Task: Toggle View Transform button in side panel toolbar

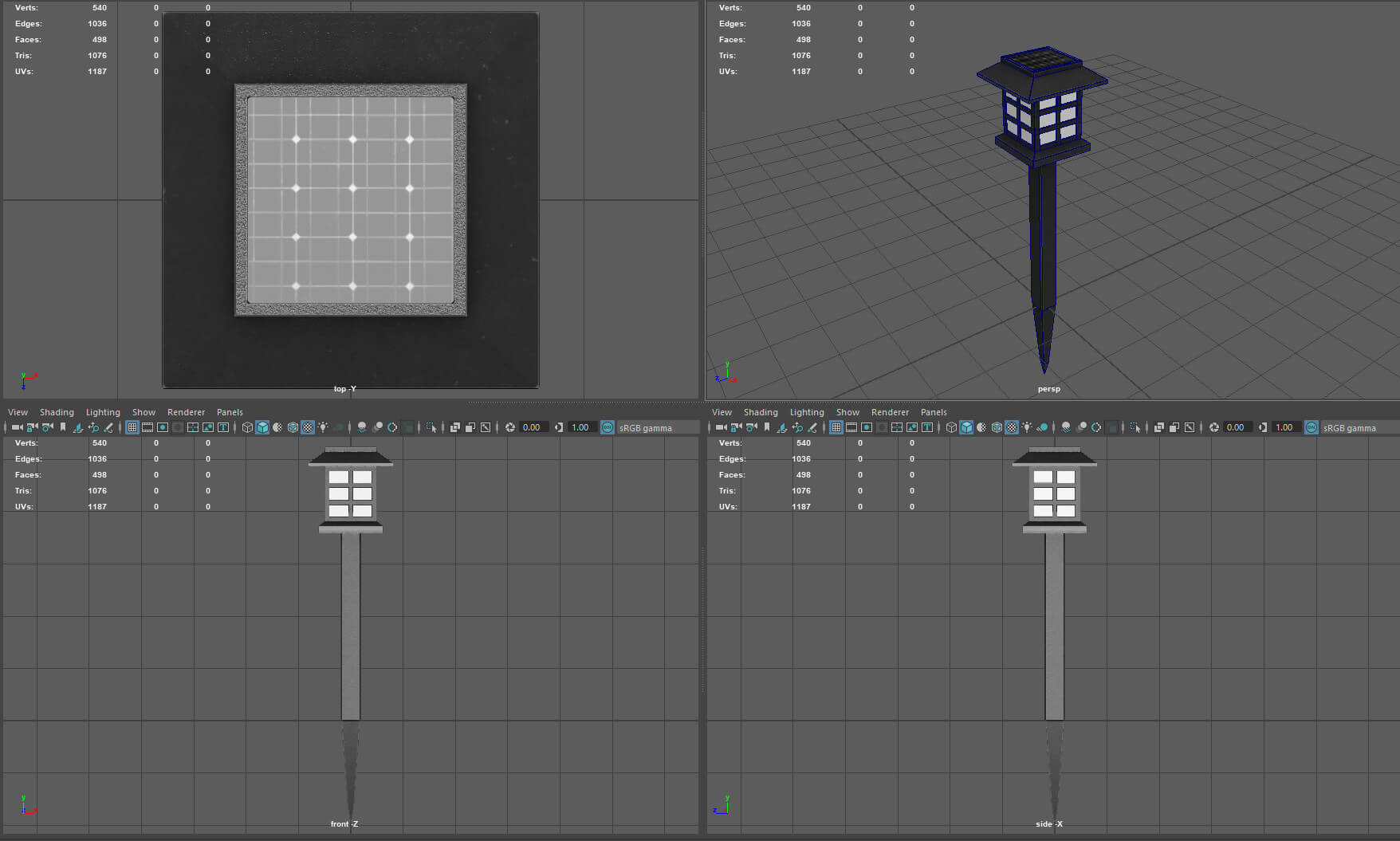Action: click(1311, 427)
